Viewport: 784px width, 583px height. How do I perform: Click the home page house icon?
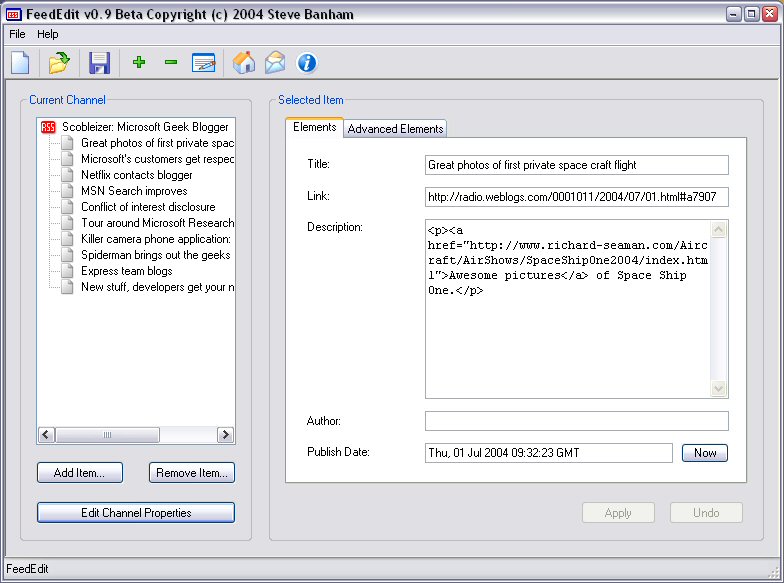[244, 63]
